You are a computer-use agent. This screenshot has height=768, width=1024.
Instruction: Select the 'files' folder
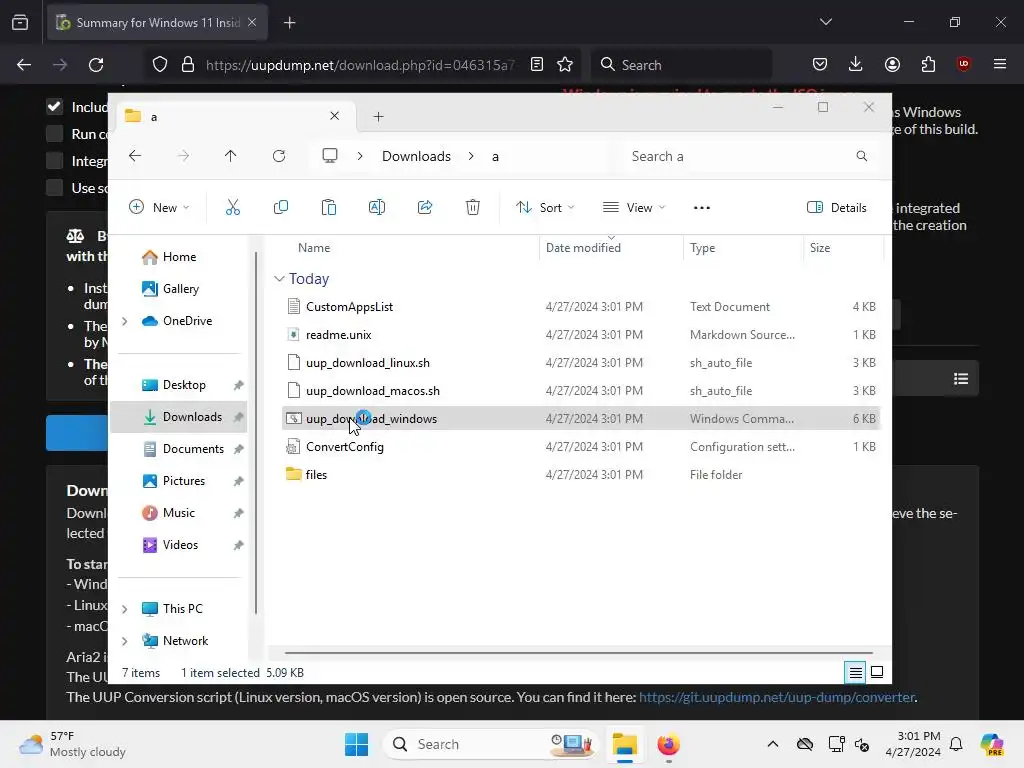pyautogui.click(x=581, y=475)
